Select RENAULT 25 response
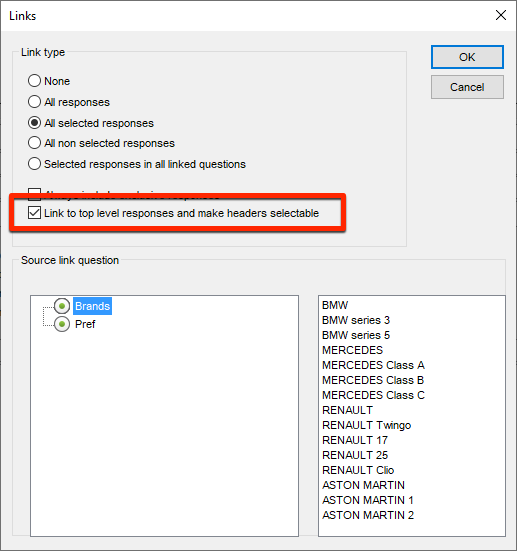517x551 pixels. tap(355, 455)
